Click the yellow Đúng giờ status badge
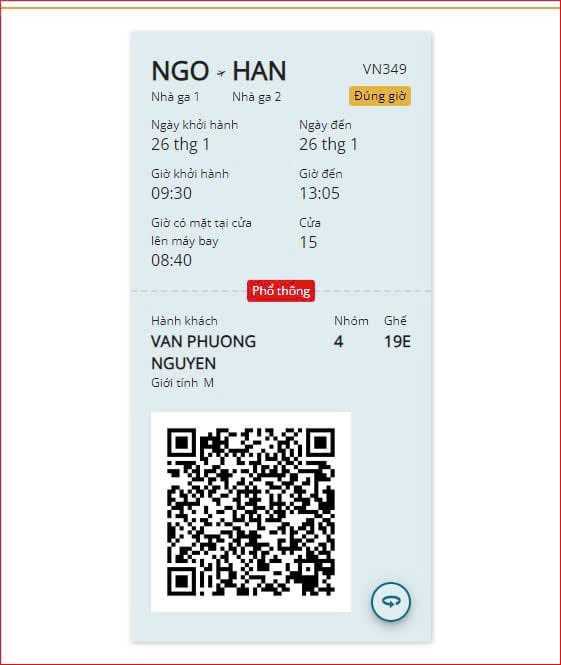 click(x=380, y=96)
